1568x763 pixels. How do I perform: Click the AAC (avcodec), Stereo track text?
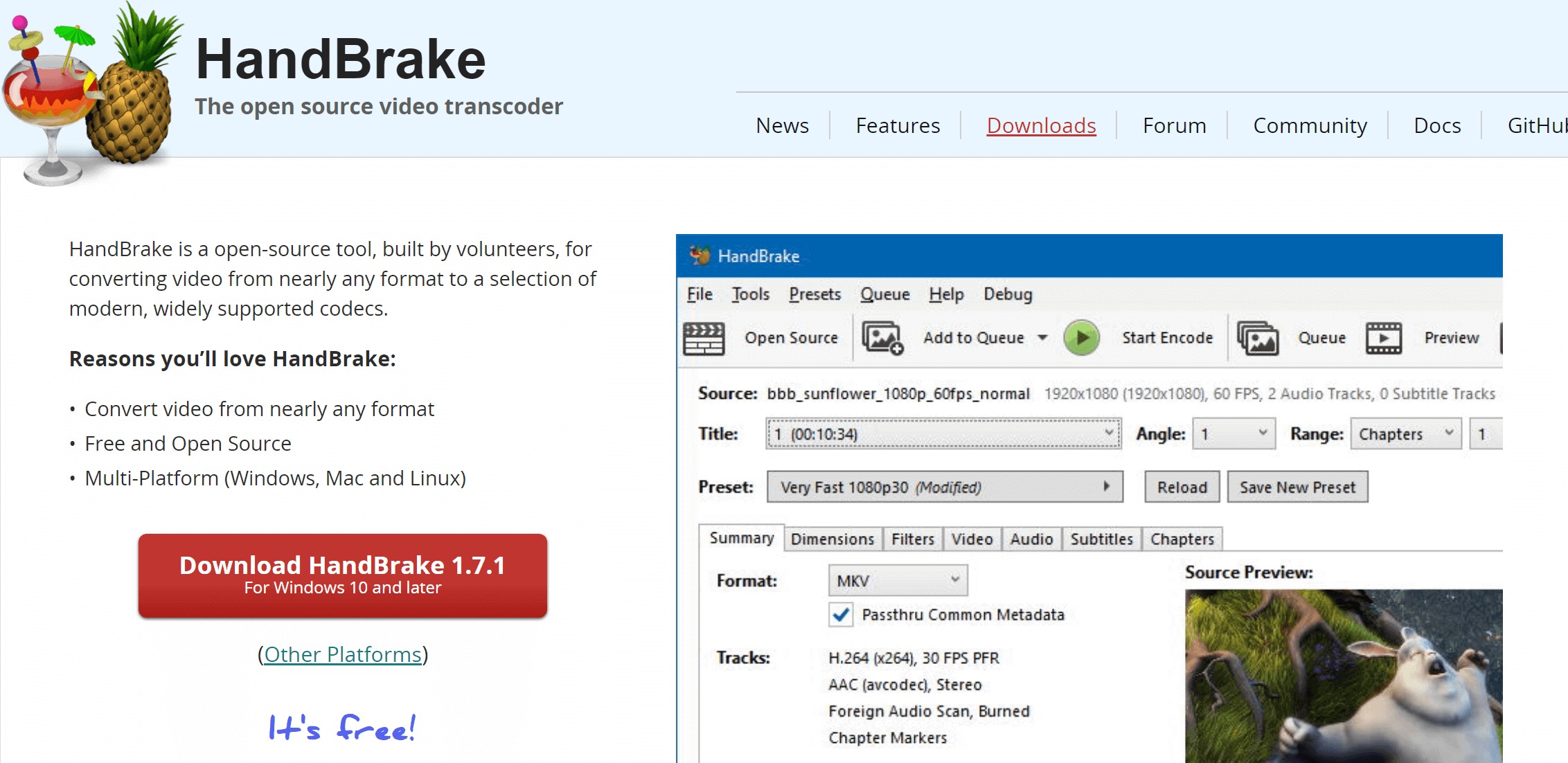[905, 685]
